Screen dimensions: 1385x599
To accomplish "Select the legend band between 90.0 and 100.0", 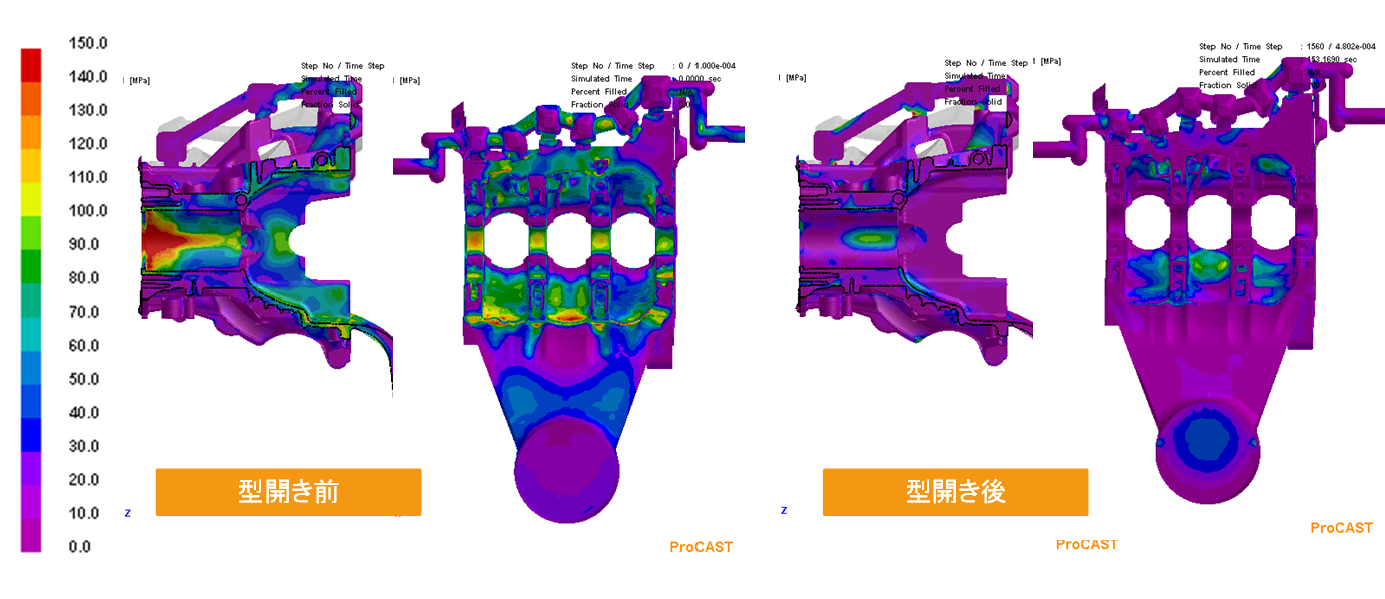I will click(x=32, y=232).
